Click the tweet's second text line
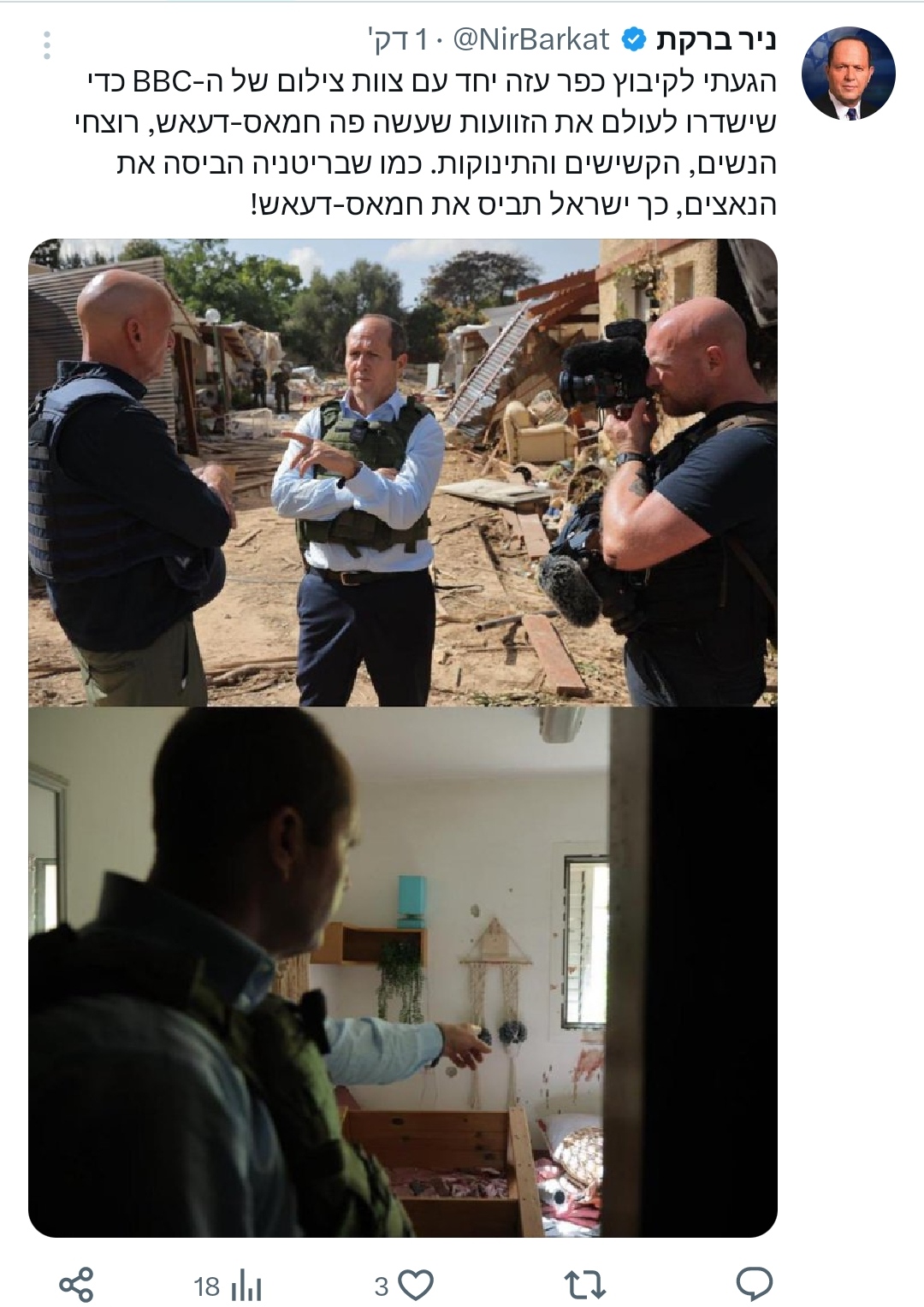The width and height of the screenshot is (924, 1307). click(425, 122)
